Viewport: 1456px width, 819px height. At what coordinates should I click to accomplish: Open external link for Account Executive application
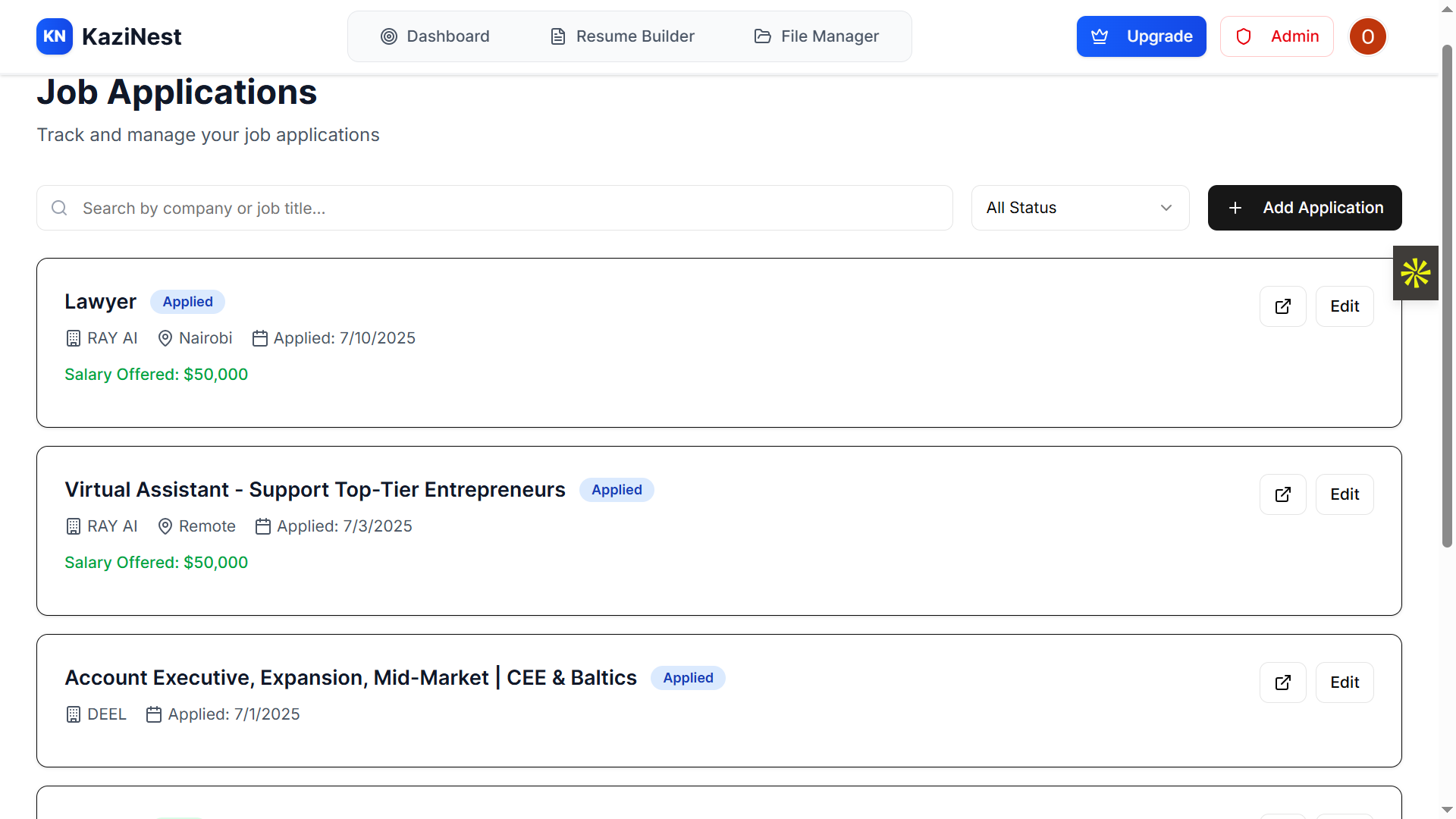pyautogui.click(x=1282, y=682)
